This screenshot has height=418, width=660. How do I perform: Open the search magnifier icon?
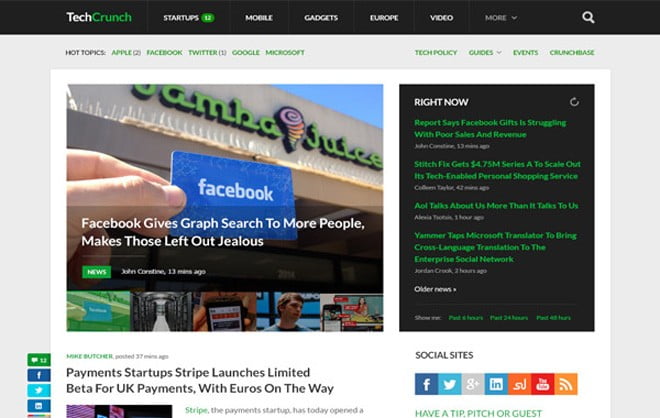tap(588, 17)
